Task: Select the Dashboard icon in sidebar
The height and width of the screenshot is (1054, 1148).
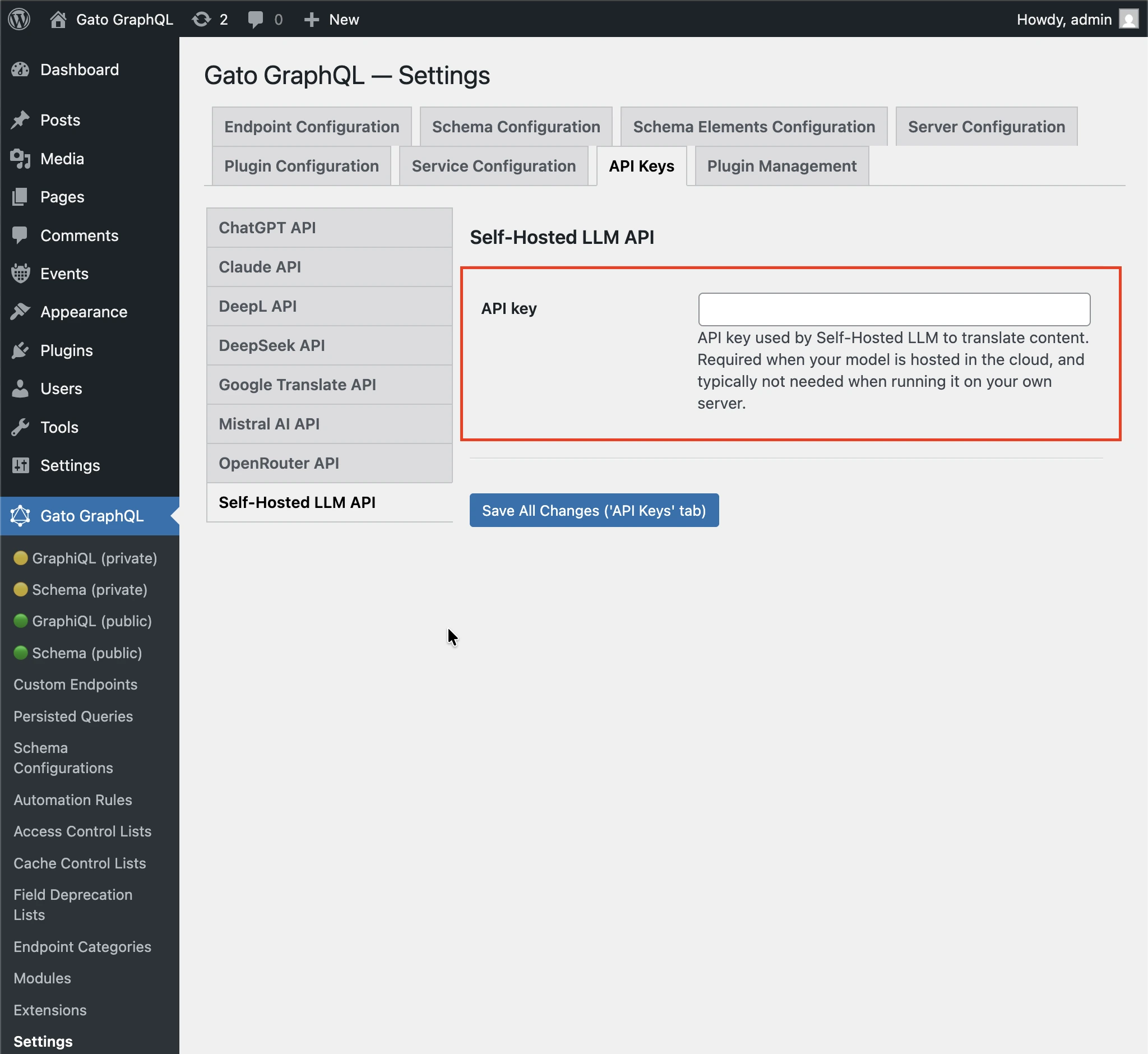Action: click(21, 69)
